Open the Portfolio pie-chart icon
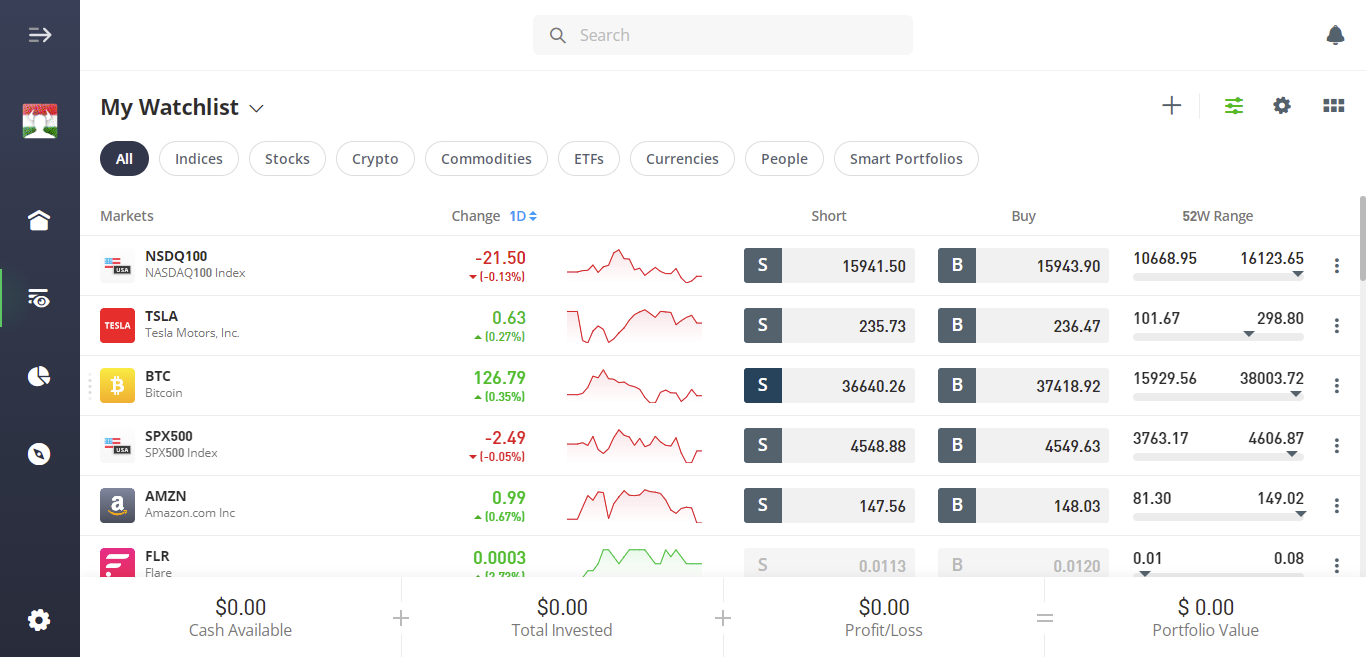Viewport: 1366px width, 657px height. point(38,376)
